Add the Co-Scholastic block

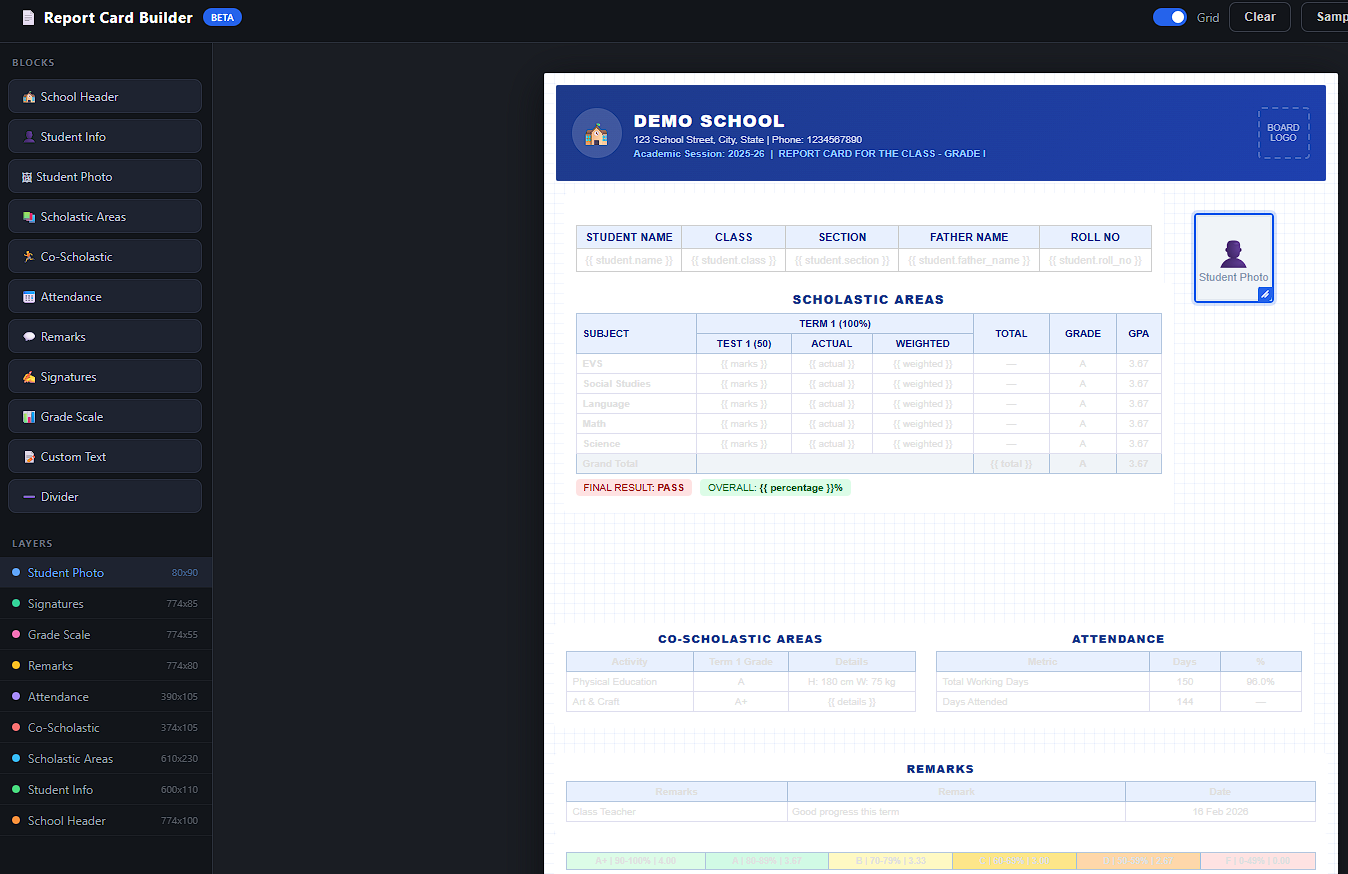point(104,256)
